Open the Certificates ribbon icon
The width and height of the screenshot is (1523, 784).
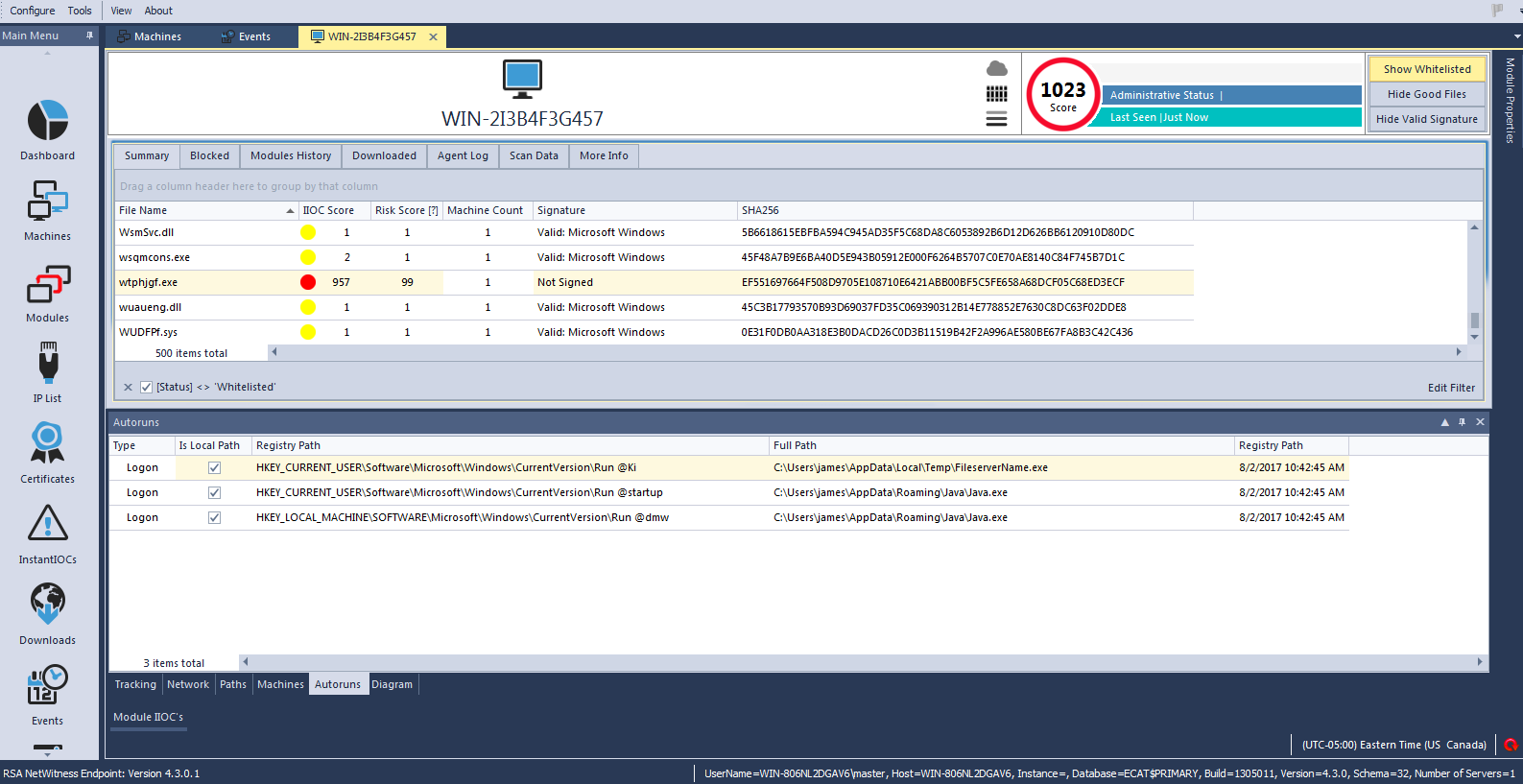point(47,444)
